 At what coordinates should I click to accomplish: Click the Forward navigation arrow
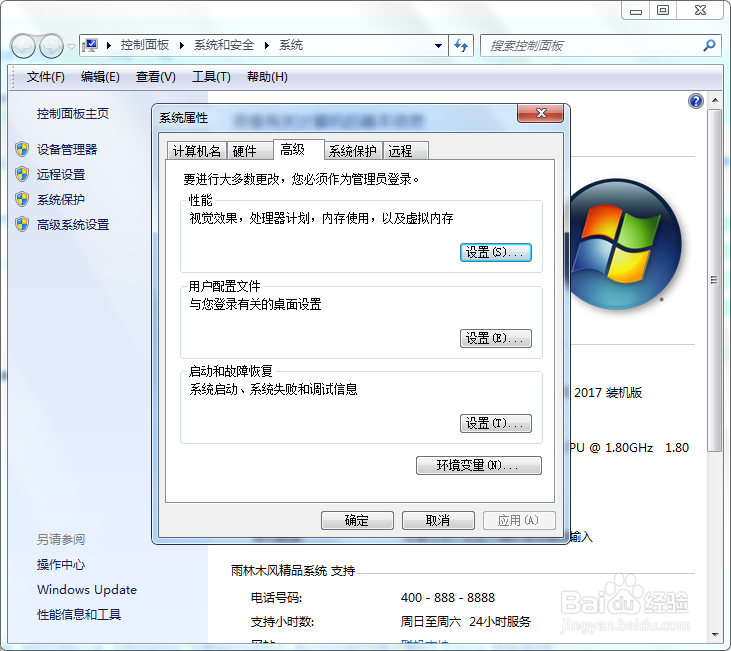(51, 46)
